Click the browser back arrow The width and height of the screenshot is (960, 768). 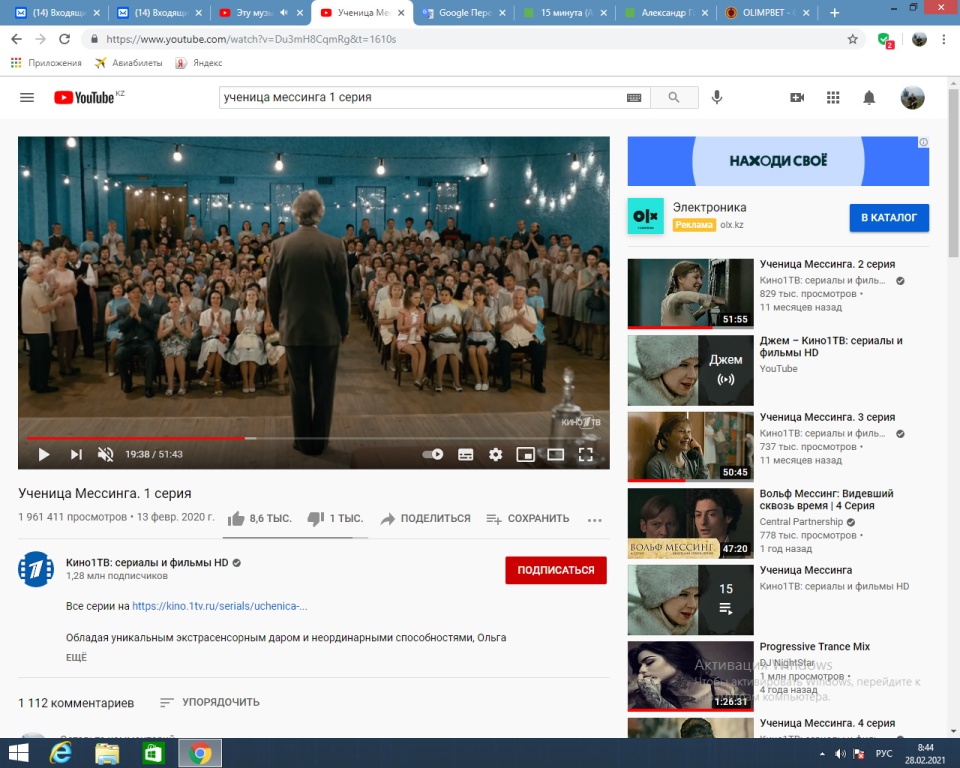(17, 39)
